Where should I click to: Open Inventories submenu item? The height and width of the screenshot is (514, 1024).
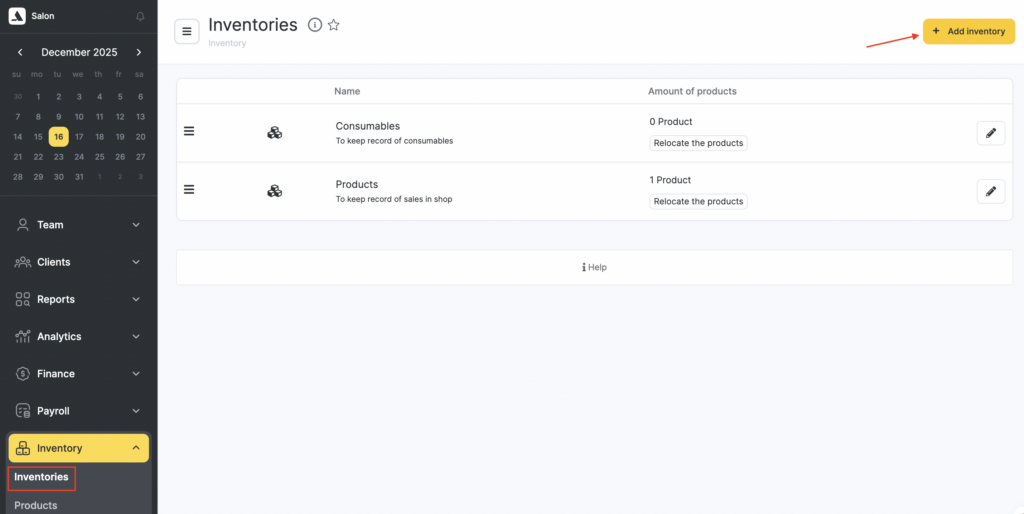(41, 477)
